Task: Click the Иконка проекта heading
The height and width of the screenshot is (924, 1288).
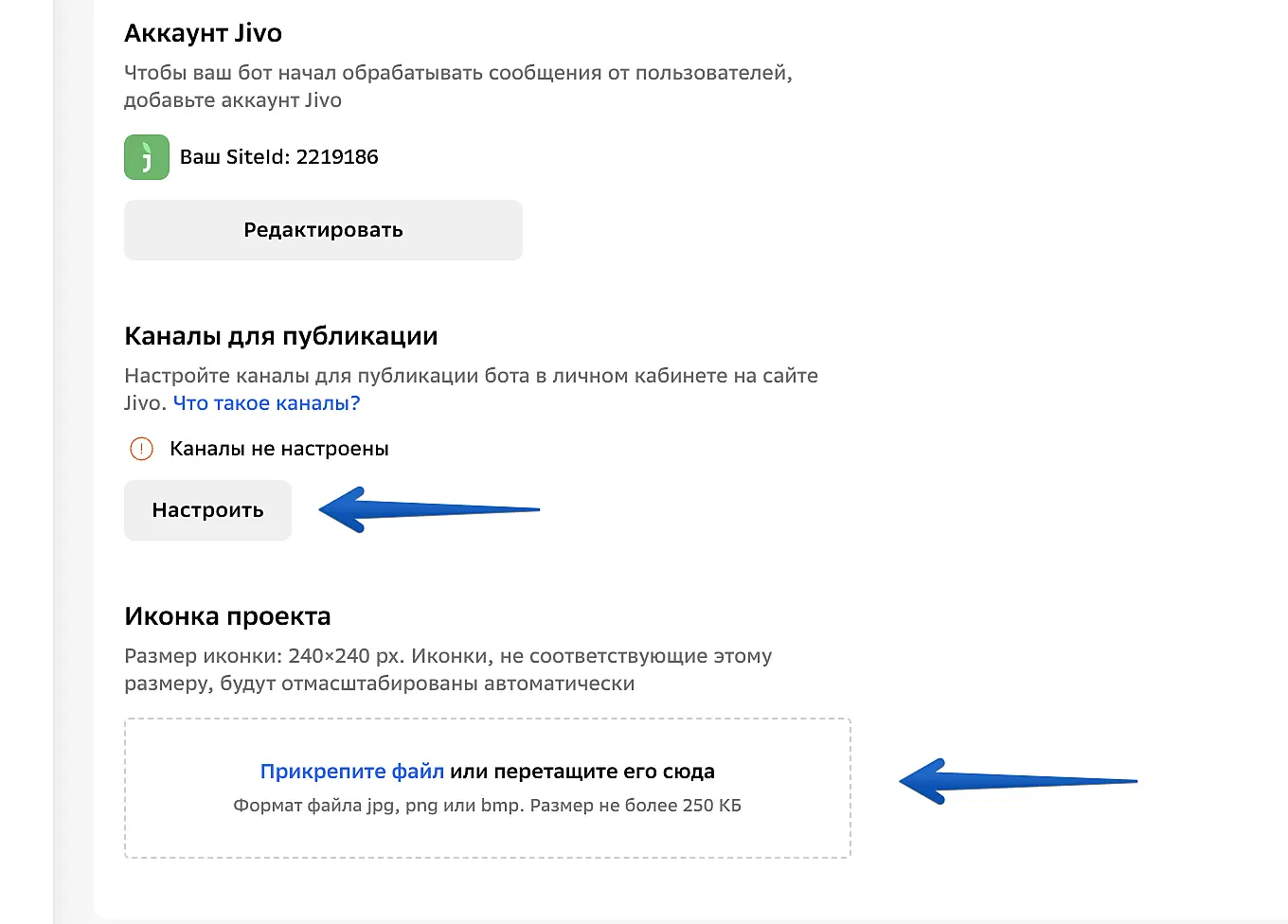Action: 227,616
